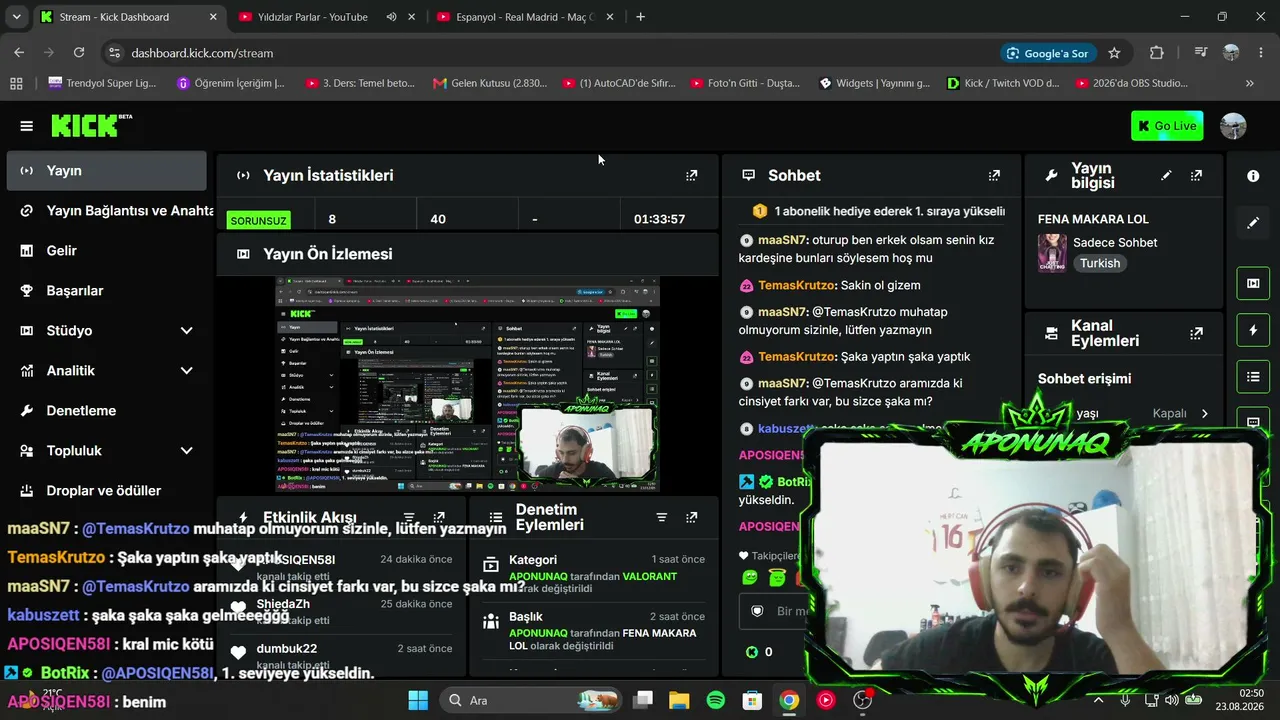Screen dimensions: 1280x720
Task: Click maaSN7 username in chat
Action: (x=783, y=241)
